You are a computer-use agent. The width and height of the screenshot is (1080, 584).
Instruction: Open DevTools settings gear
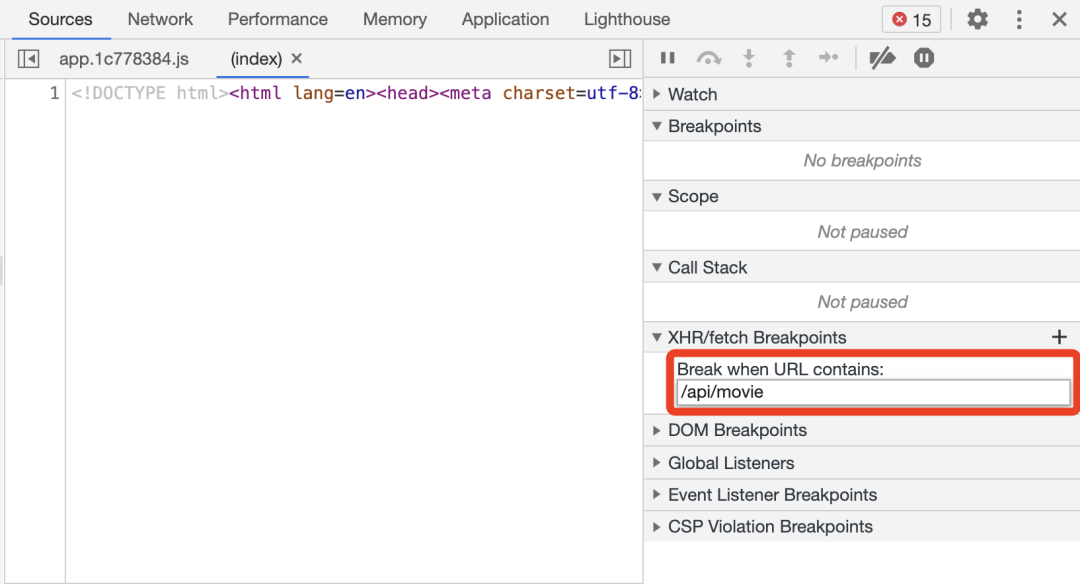click(x=977, y=19)
